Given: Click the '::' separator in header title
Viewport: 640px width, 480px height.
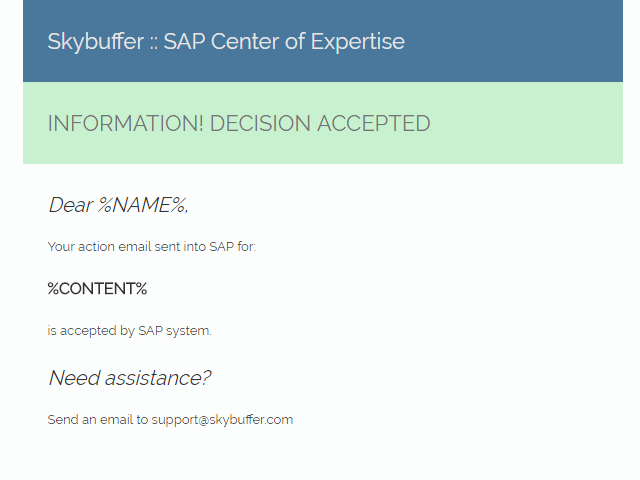Looking at the screenshot, I should pos(153,44).
